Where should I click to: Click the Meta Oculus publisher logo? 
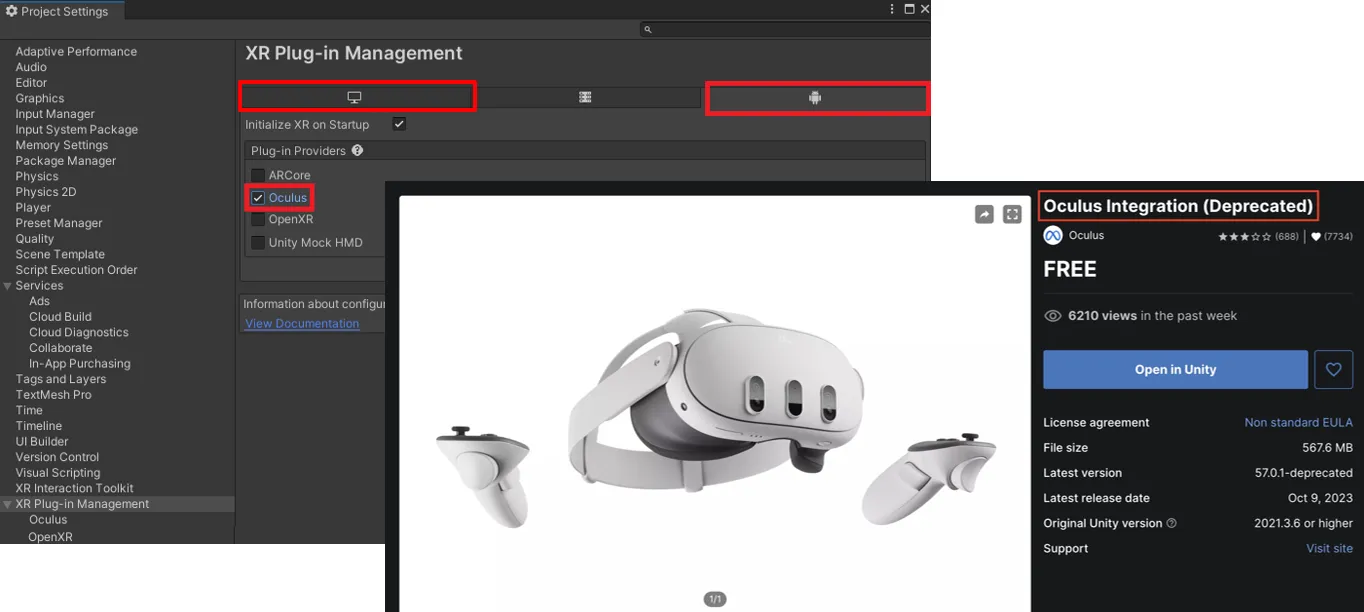pos(1053,235)
